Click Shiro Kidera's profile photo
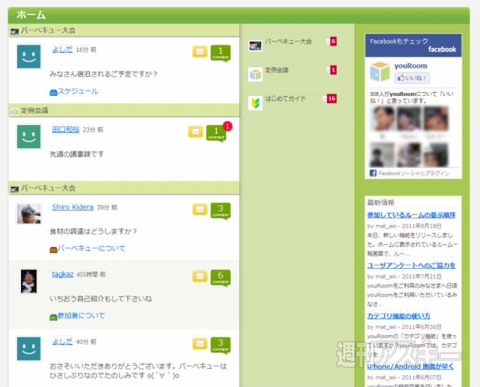Image resolution: width=480 pixels, height=387 pixels. pyautogui.click(x=29, y=214)
